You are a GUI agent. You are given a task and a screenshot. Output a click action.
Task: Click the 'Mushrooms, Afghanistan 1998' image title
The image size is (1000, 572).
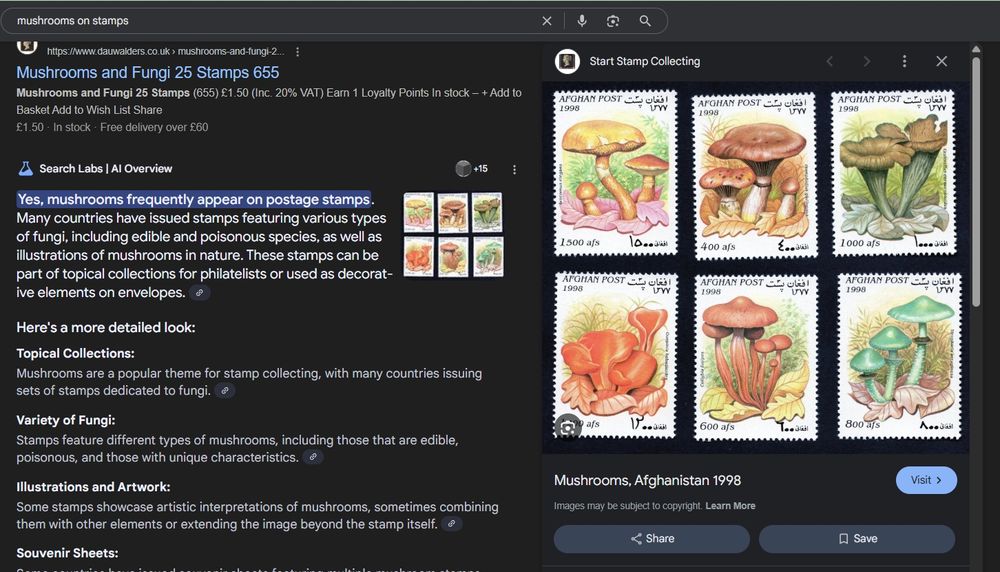(647, 480)
